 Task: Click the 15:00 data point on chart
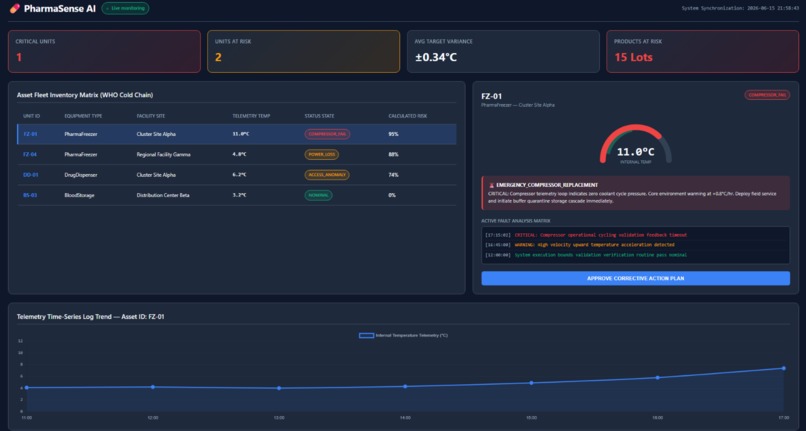[532, 383]
